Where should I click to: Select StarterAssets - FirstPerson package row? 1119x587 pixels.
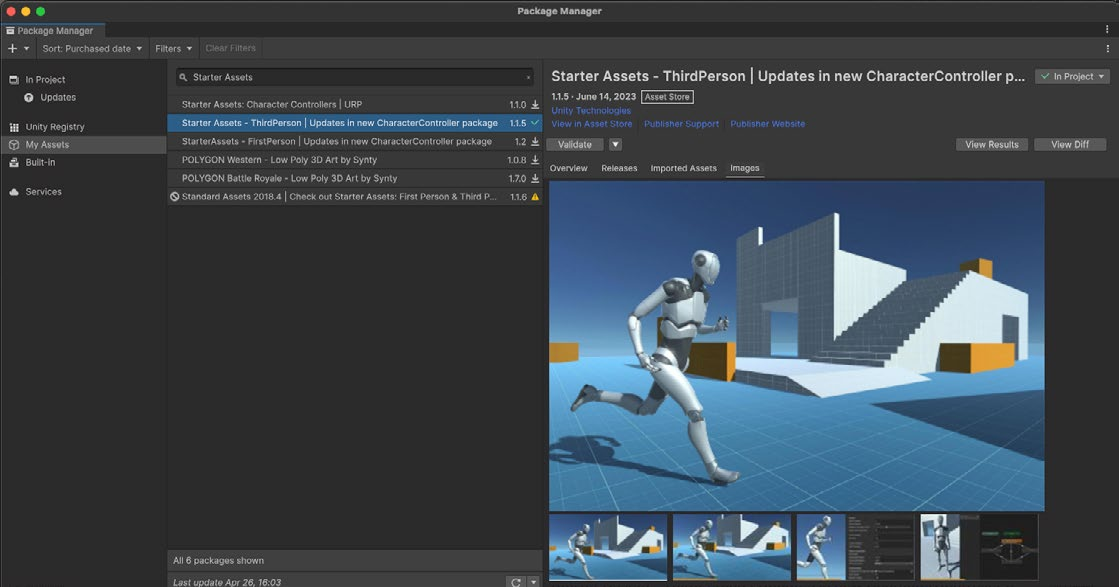tap(355, 141)
